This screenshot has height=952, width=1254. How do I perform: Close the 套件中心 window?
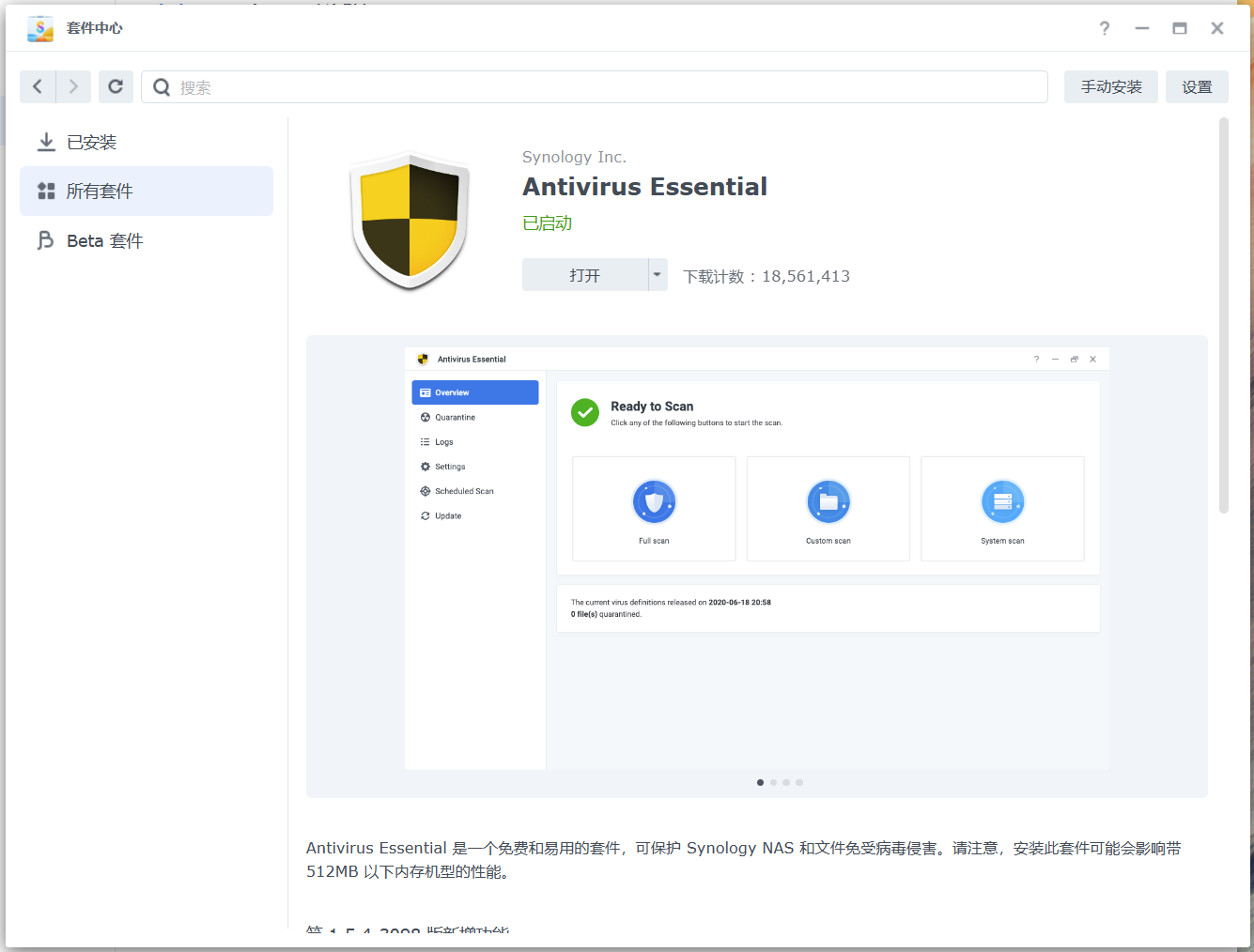pyautogui.click(x=1217, y=28)
